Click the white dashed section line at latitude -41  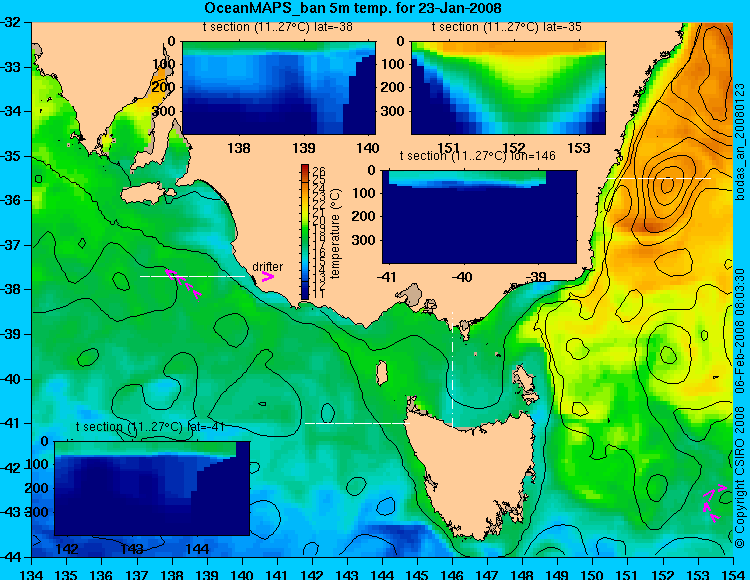point(357,423)
